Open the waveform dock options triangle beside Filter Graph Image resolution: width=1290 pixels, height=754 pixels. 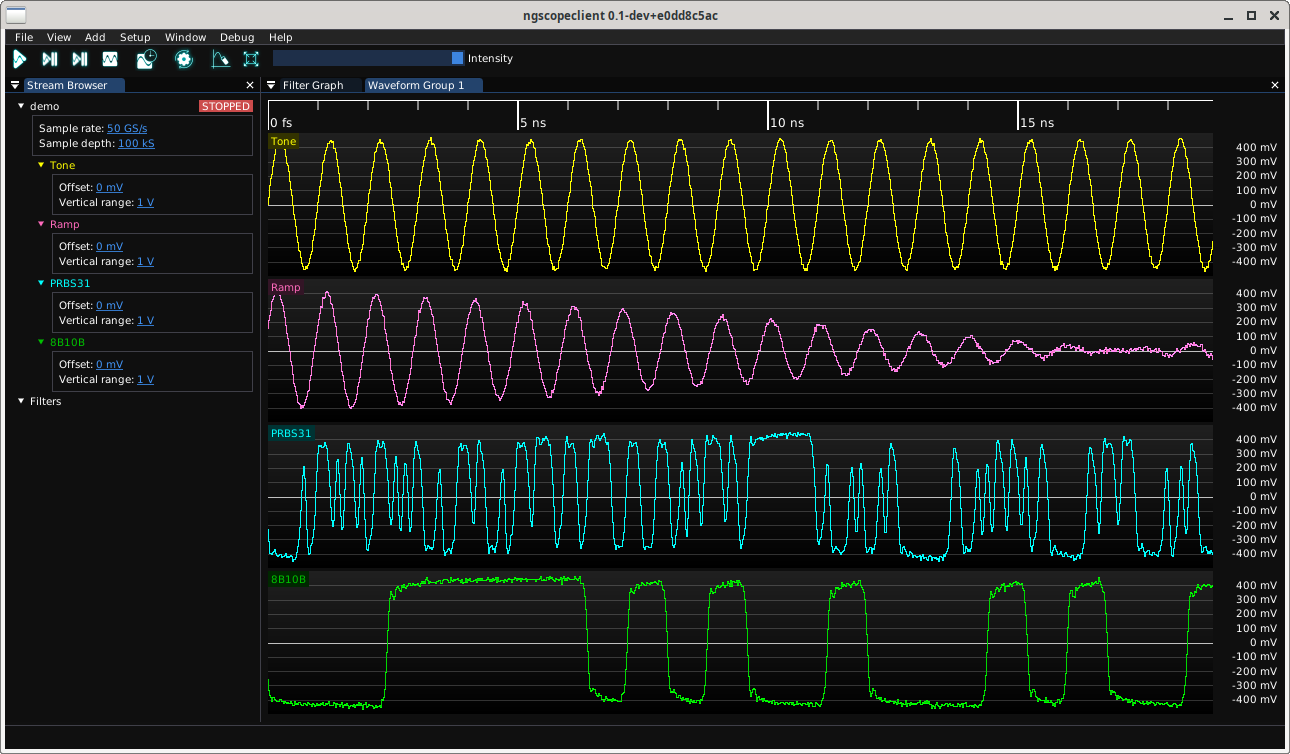pyautogui.click(x=271, y=85)
